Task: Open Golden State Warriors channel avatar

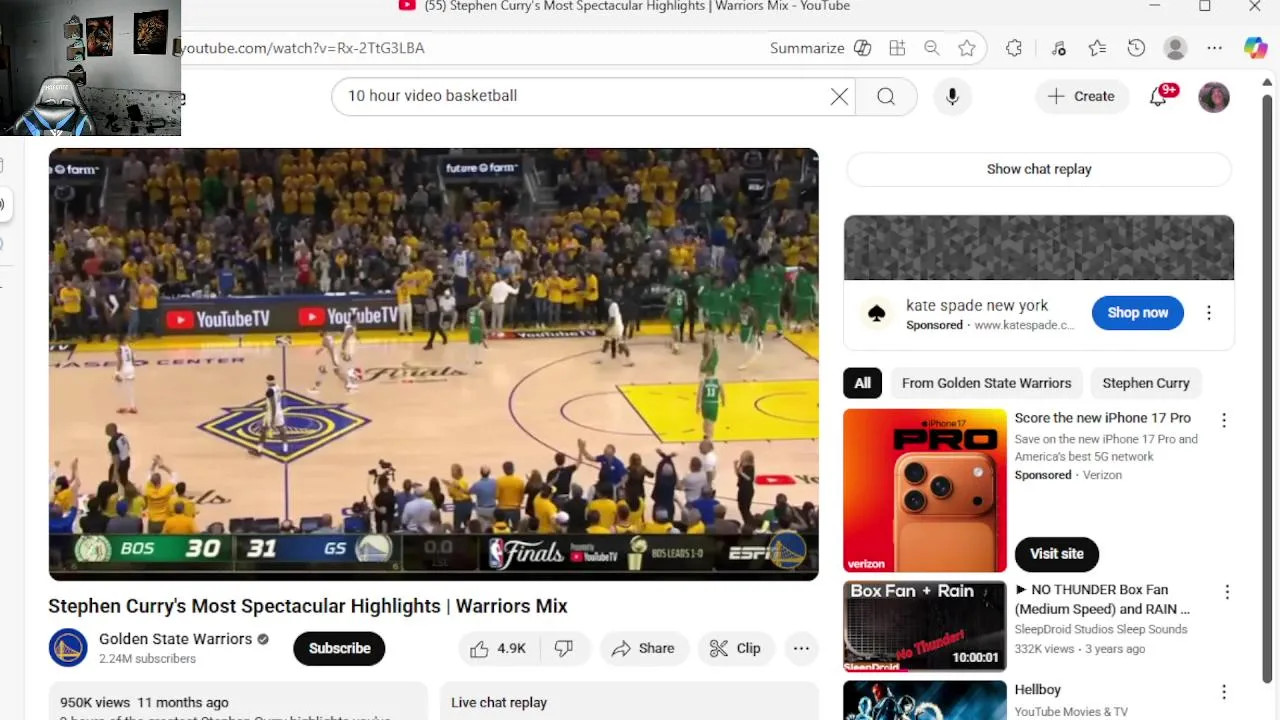Action: tap(68, 648)
